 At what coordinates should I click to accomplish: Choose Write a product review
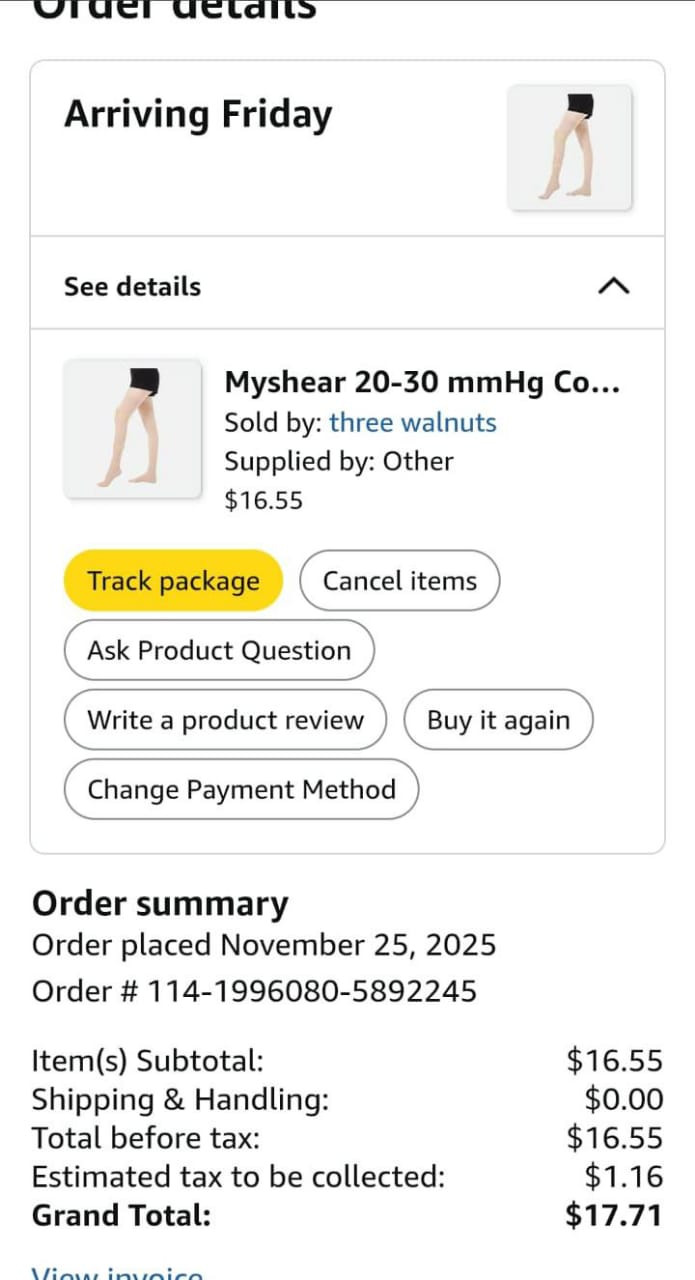point(225,720)
